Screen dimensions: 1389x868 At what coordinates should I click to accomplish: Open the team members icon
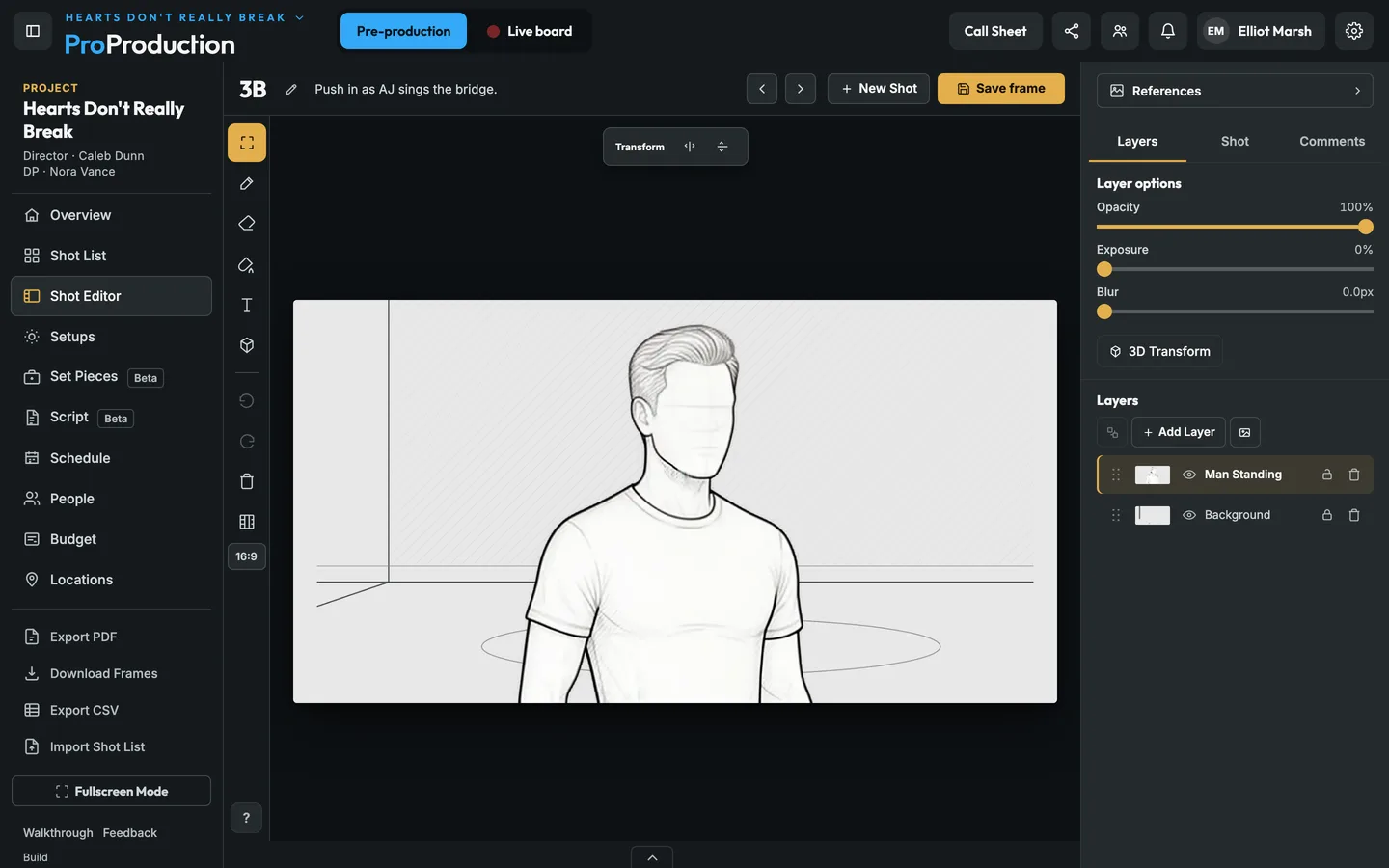(1120, 31)
